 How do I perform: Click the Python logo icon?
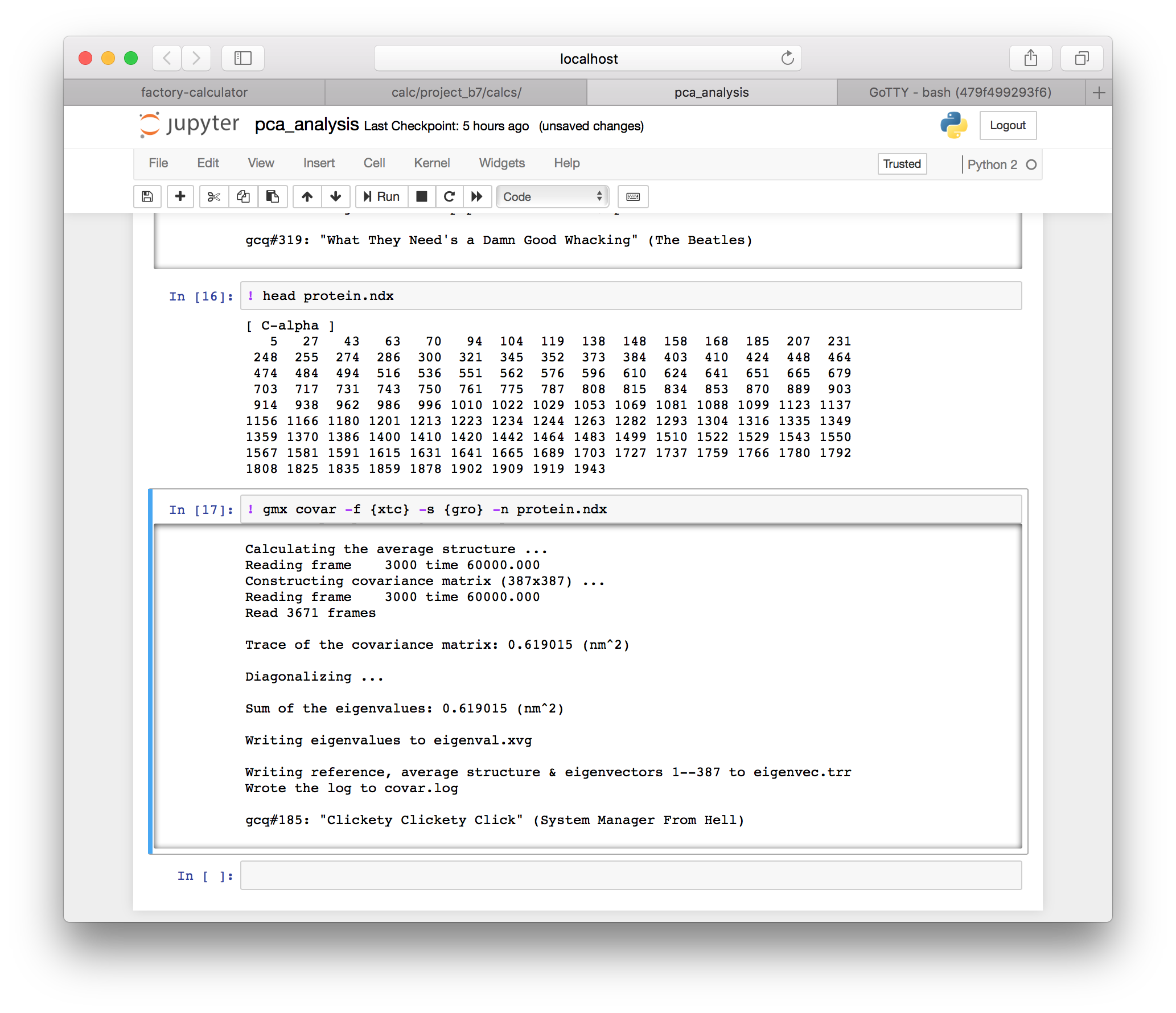click(953, 125)
